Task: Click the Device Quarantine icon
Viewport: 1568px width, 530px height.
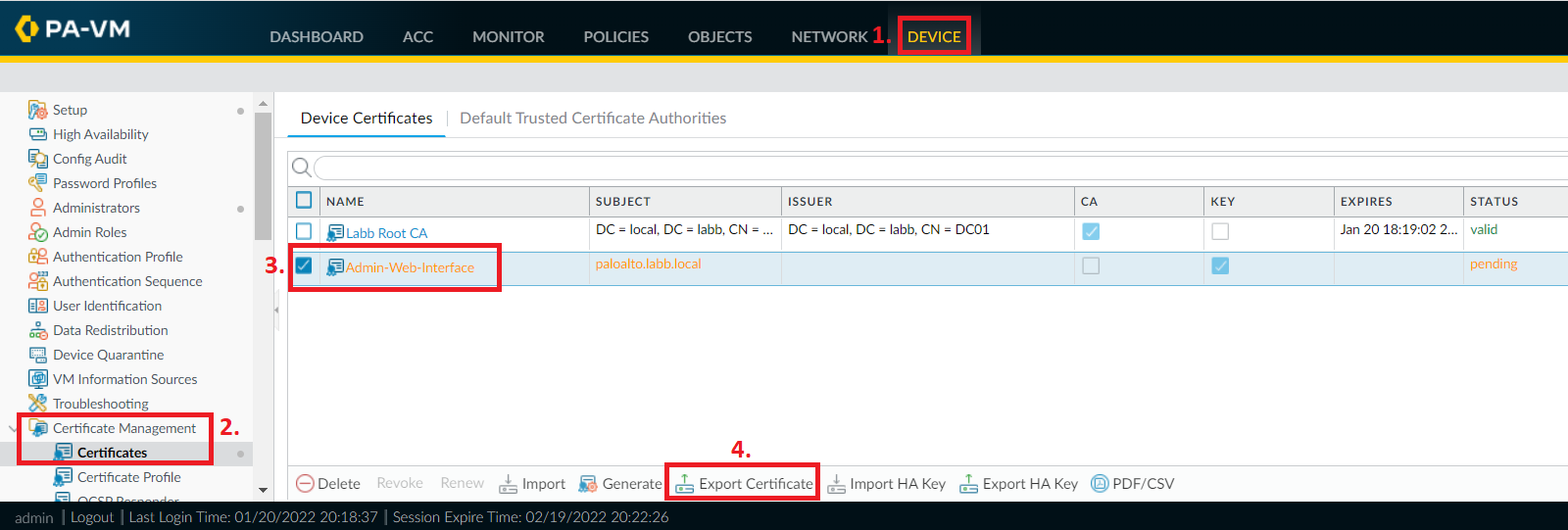Action: [38, 355]
